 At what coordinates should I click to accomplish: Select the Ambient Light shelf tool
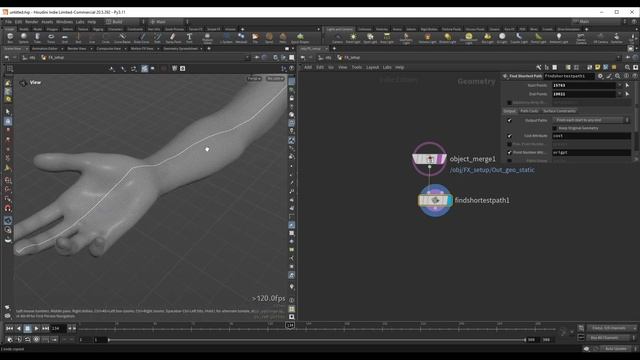pyautogui.click(x=559, y=38)
